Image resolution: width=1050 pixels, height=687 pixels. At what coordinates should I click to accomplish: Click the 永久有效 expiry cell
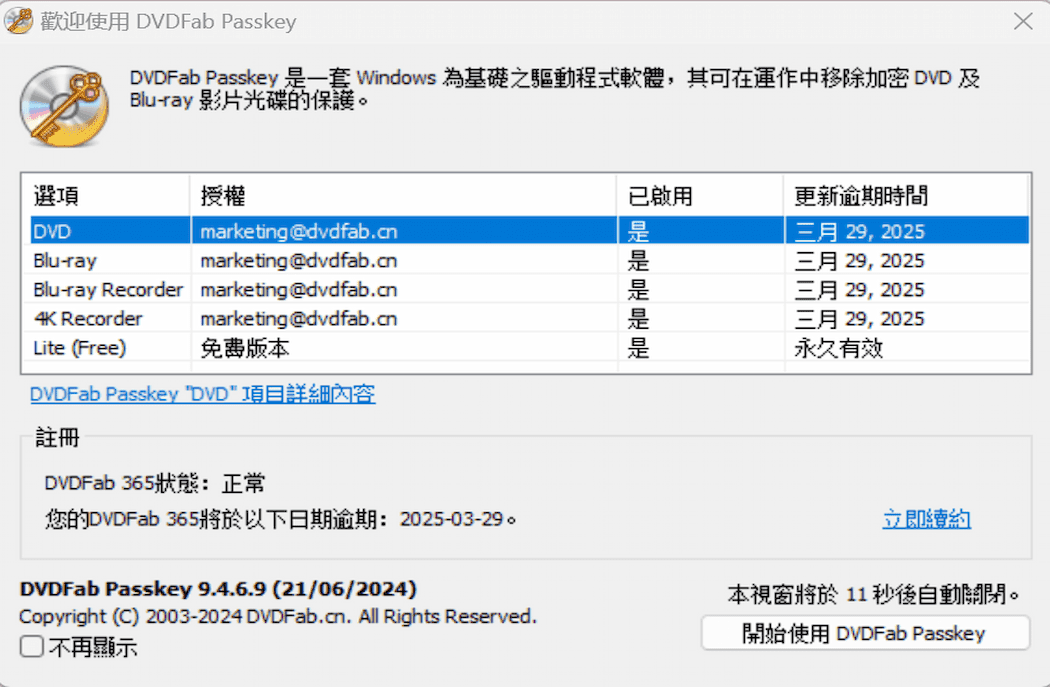(x=839, y=348)
